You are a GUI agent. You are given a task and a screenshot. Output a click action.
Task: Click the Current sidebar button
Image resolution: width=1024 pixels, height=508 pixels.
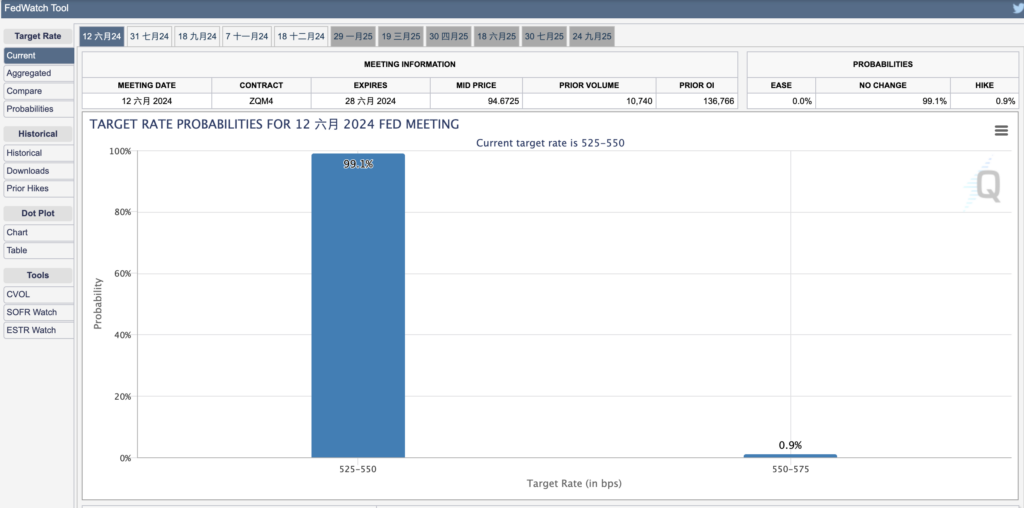click(x=39, y=56)
